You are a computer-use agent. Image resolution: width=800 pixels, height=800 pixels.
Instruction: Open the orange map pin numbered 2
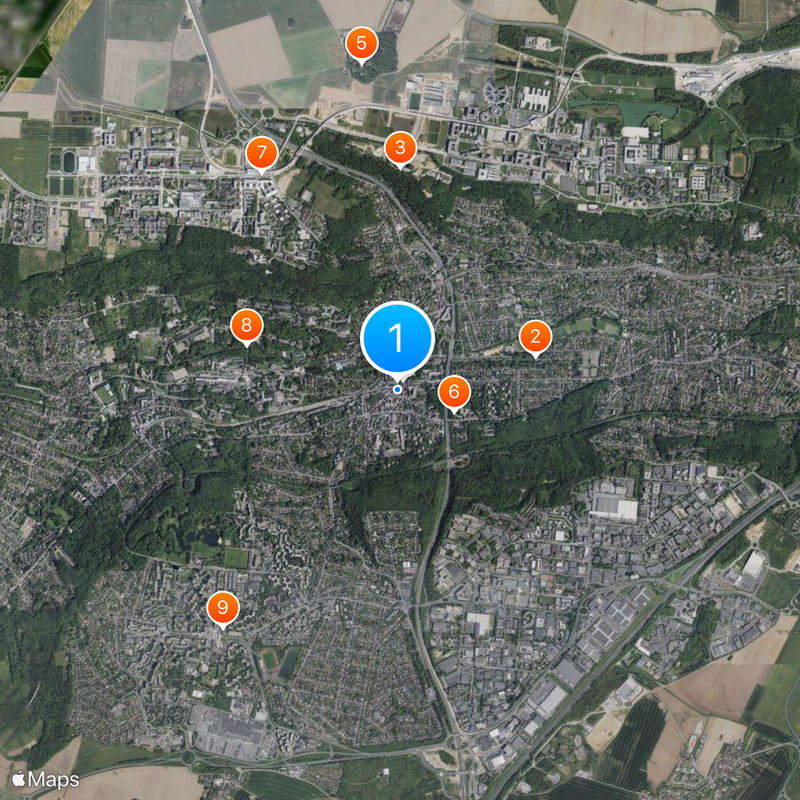(535, 337)
